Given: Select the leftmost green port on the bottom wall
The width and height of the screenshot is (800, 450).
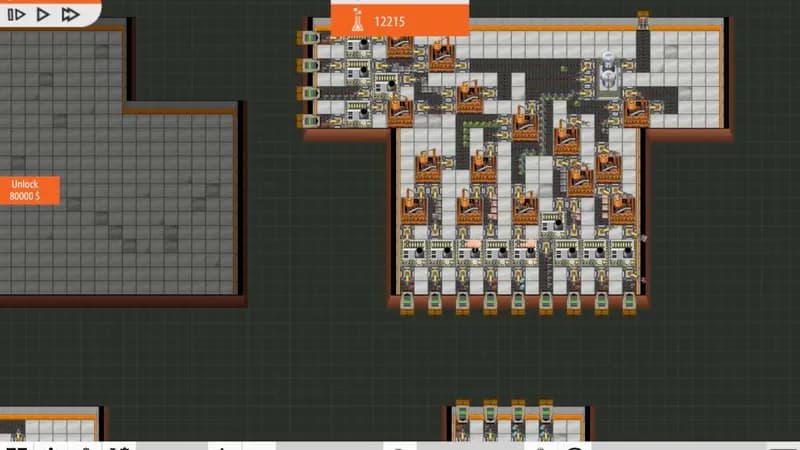Looking at the screenshot, I should [x=407, y=304].
